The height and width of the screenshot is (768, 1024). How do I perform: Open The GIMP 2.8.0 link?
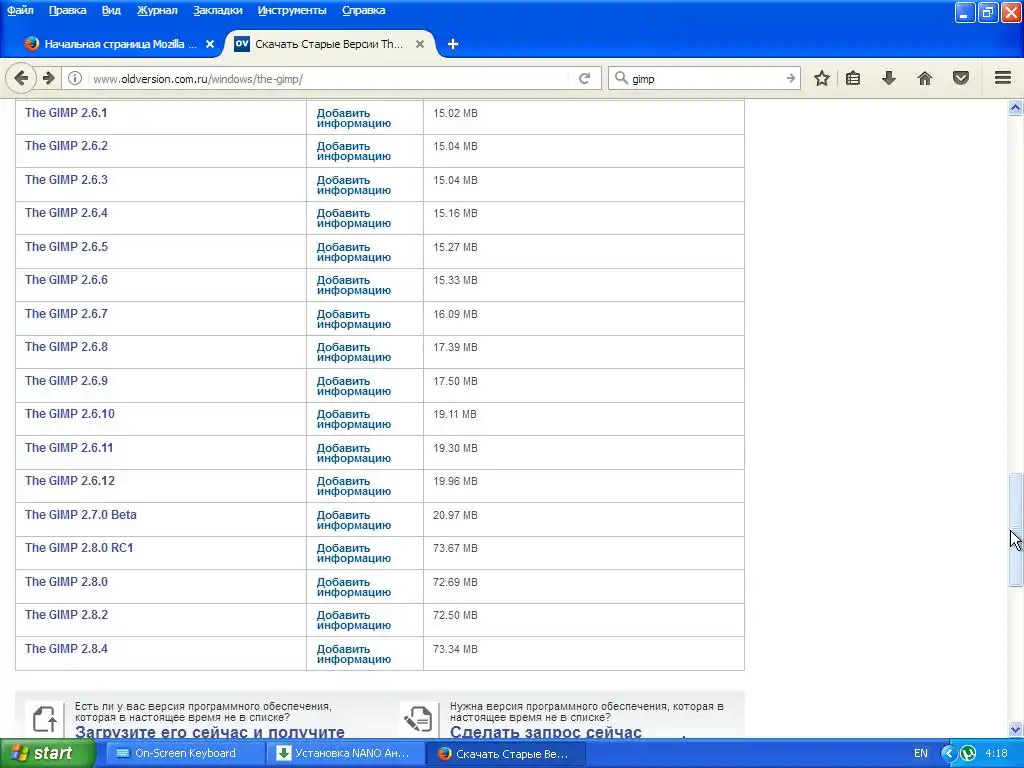point(66,582)
